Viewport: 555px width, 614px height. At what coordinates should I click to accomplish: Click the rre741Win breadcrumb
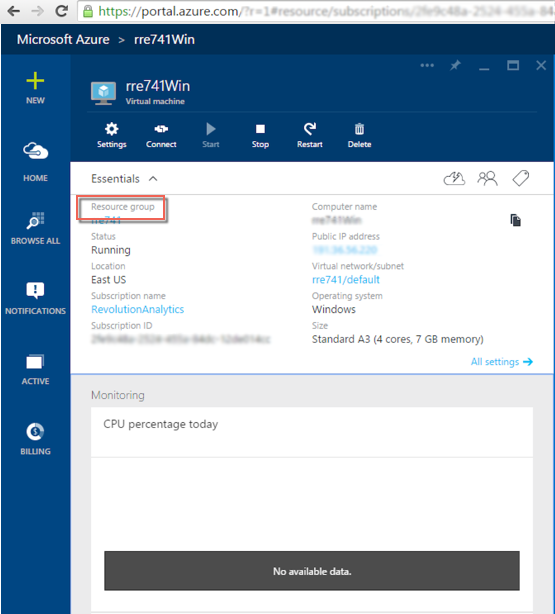click(x=164, y=40)
